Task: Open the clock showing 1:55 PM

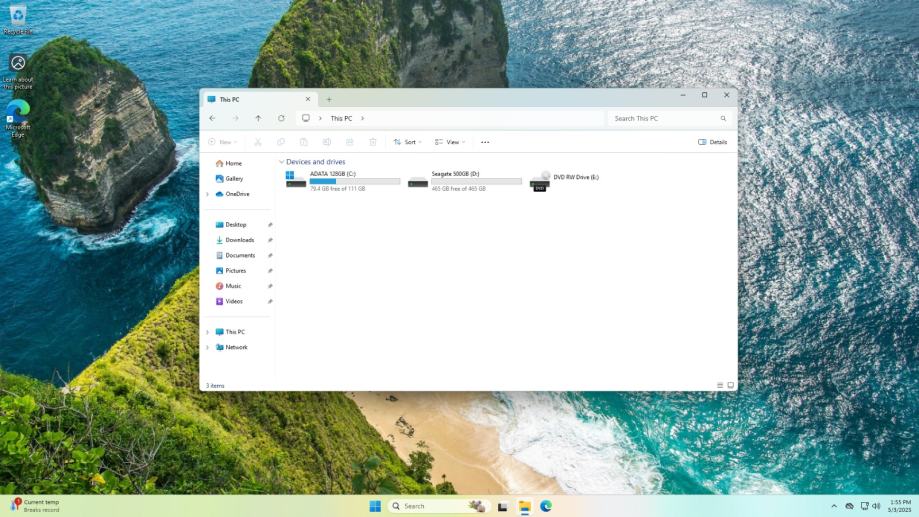Action: coord(900,506)
